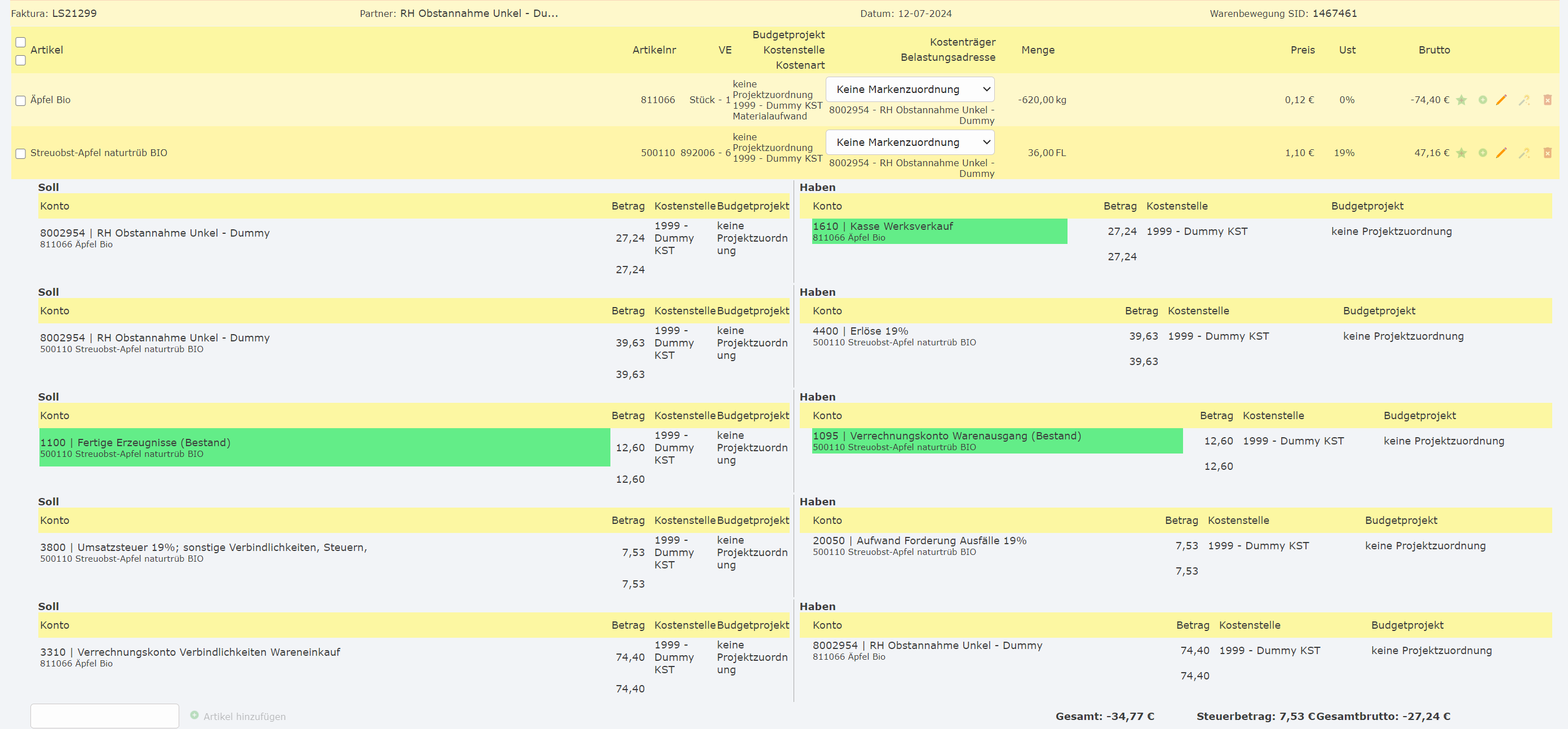Click the pencil edit icon for Äpfel Bio
This screenshot has width=1568, height=729.
coord(1501,100)
